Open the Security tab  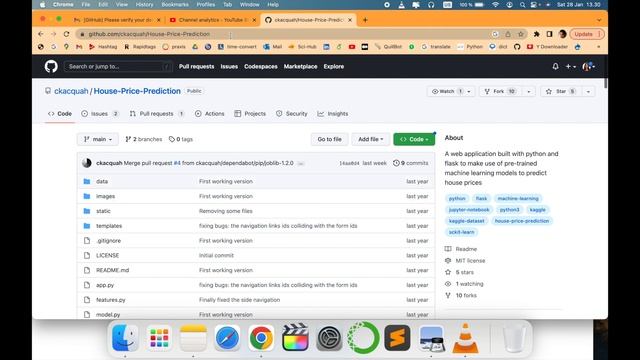(x=292, y=114)
